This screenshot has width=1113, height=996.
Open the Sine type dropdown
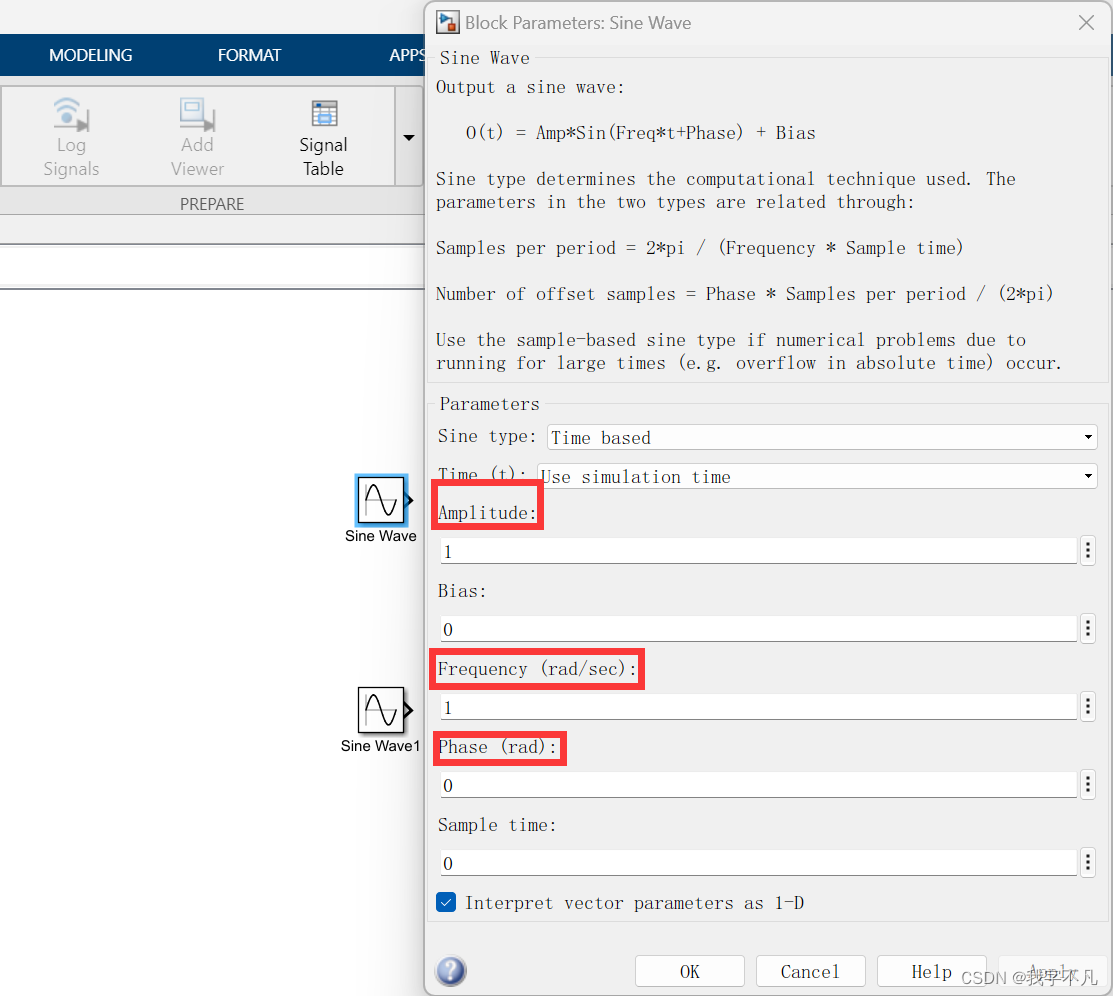click(822, 437)
